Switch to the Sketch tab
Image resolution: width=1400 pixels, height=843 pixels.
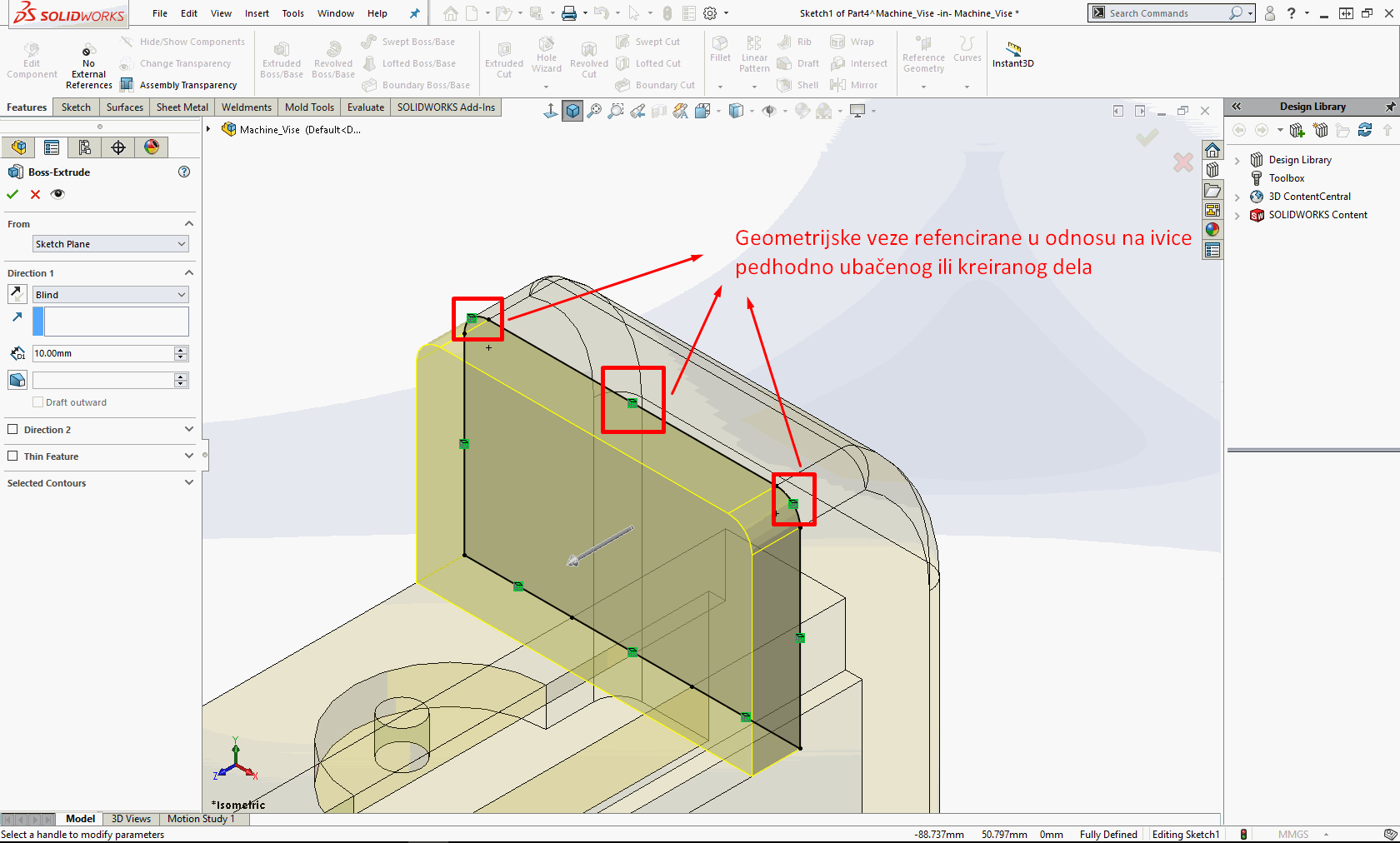pos(76,107)
